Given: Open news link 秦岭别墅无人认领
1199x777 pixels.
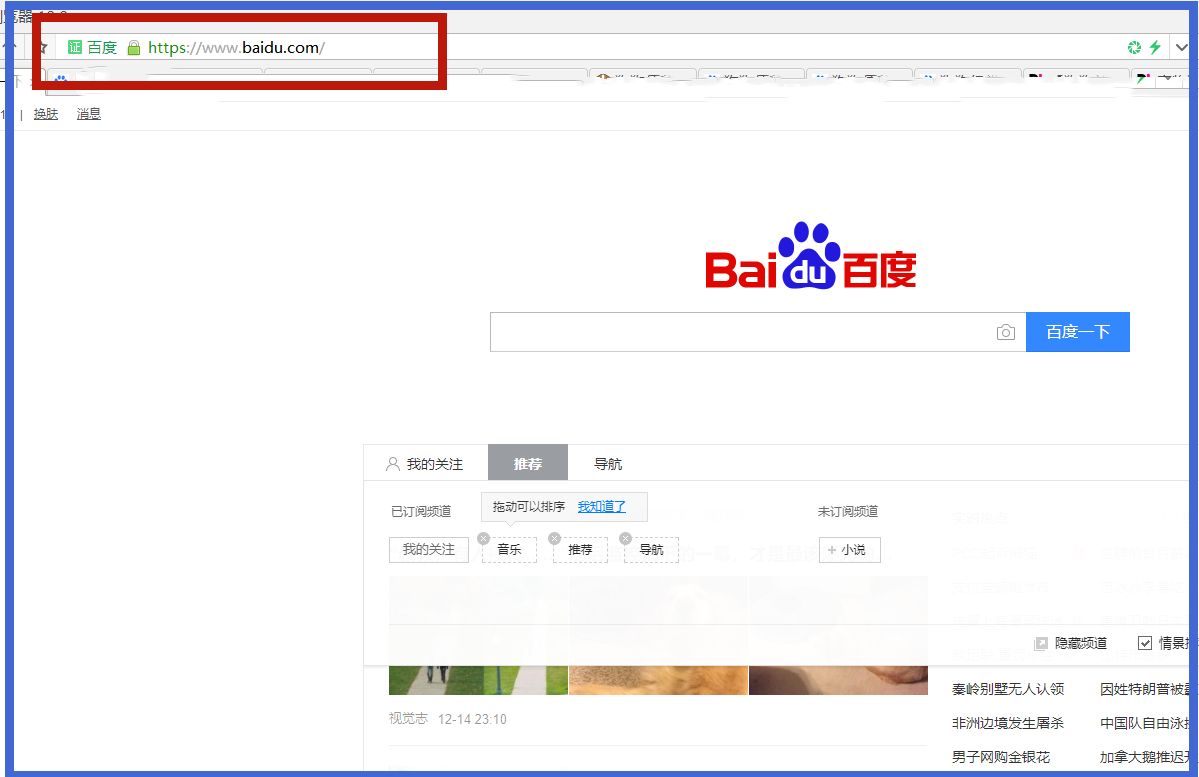Looking at the screenshot, I should [1008, 689].
